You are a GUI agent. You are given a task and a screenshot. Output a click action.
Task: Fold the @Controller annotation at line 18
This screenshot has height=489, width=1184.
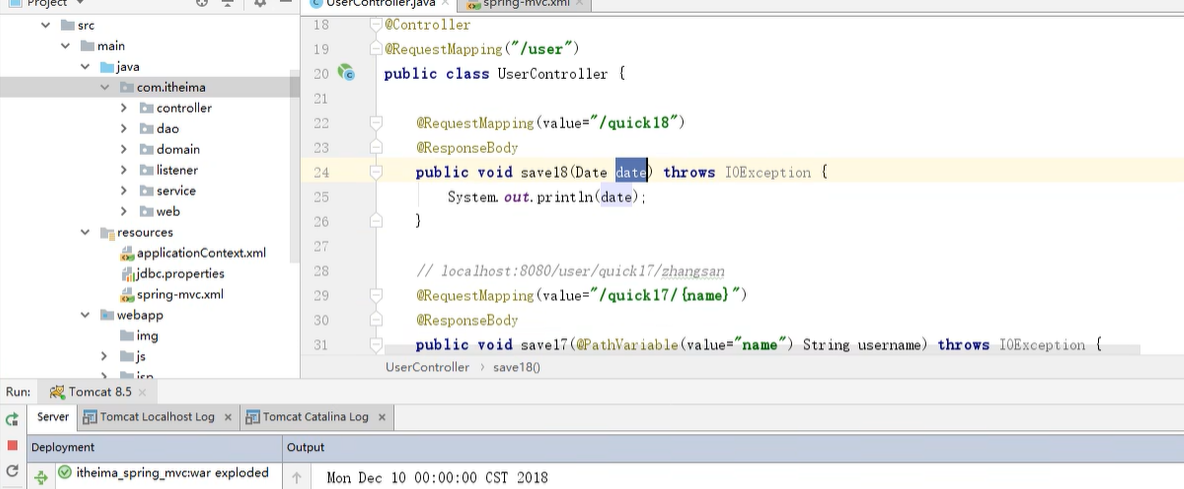[x=375, y=24]
